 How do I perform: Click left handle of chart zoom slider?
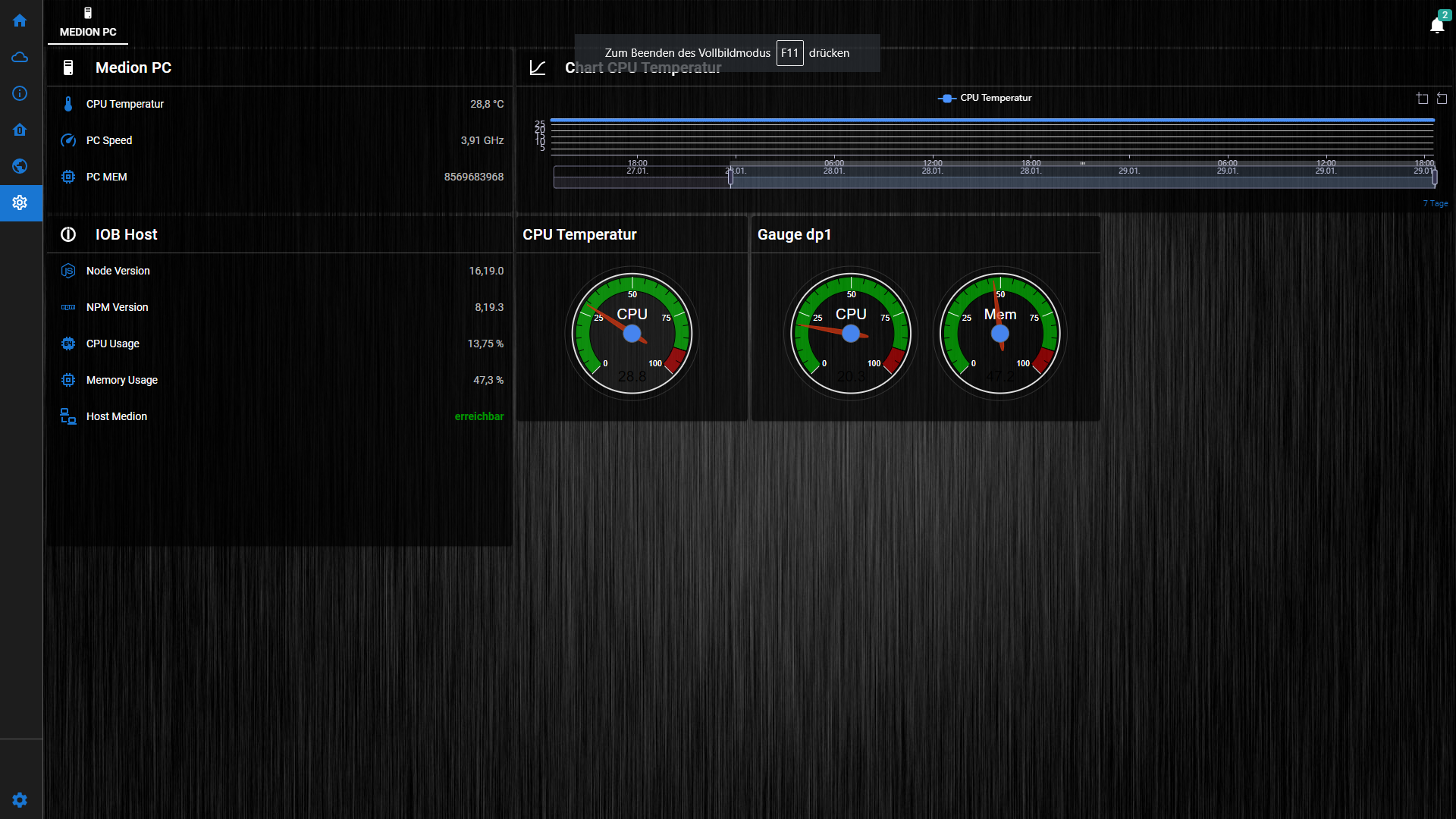730,177
